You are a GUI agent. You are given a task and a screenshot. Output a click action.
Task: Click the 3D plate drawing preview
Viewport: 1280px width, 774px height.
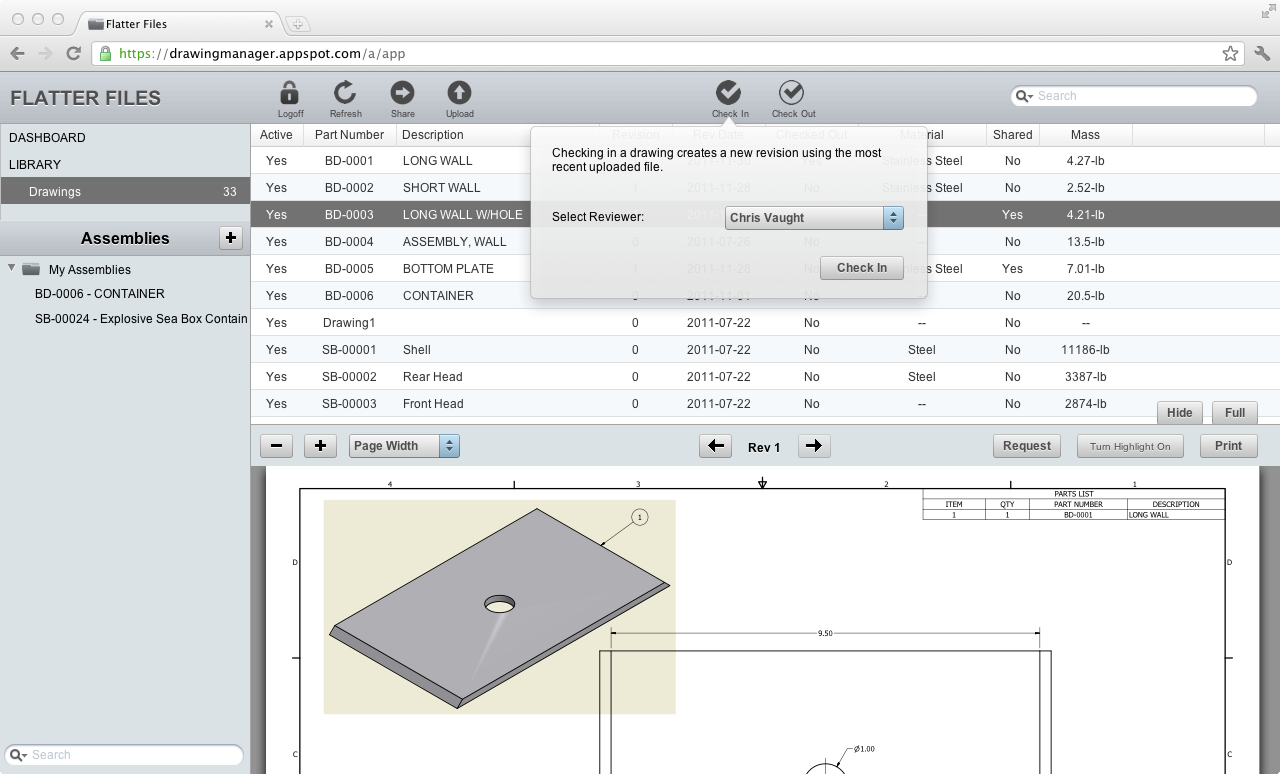point(499,607)
